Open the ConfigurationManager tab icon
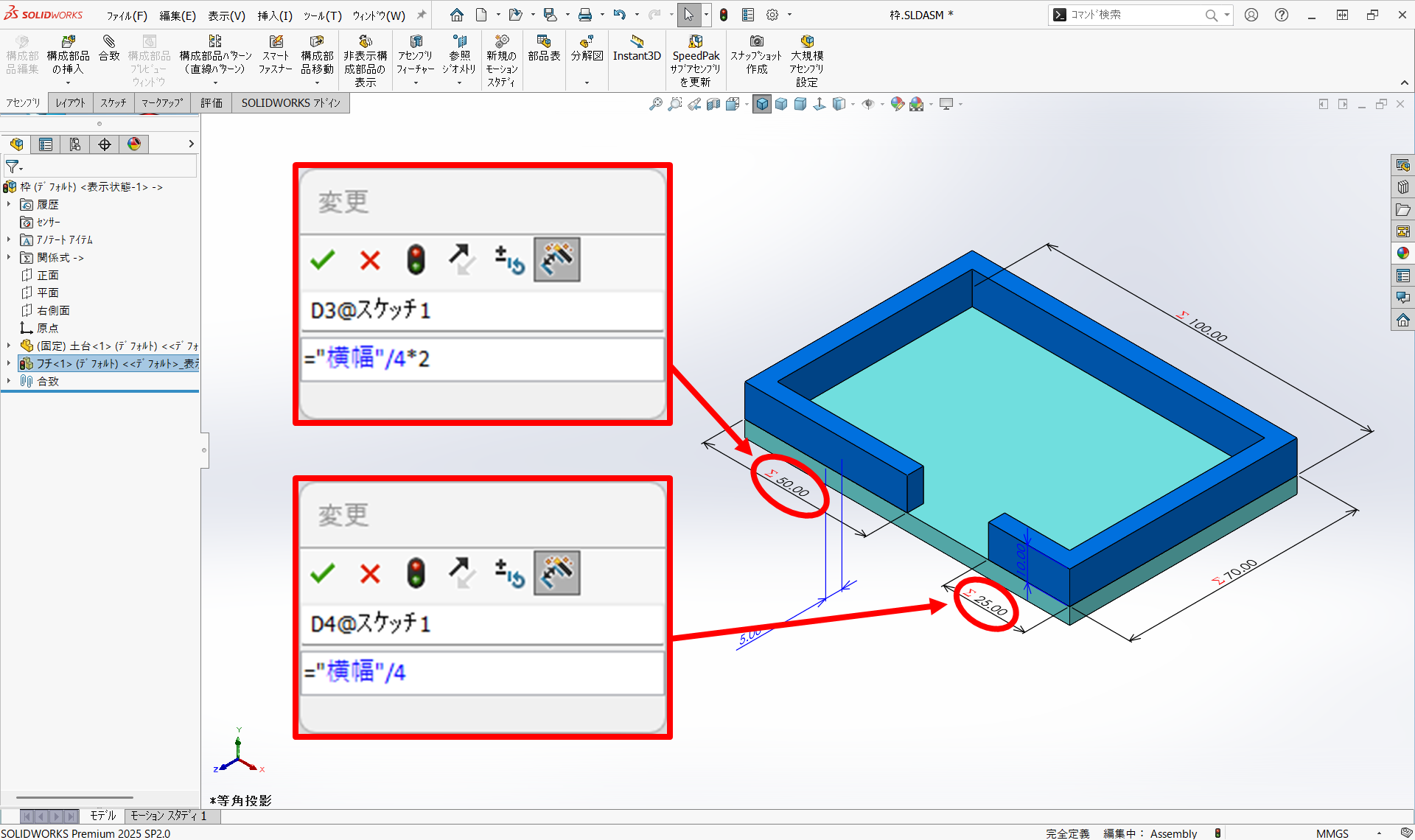The width and height of the screenshot is (1415, 840). pos(75,144)
